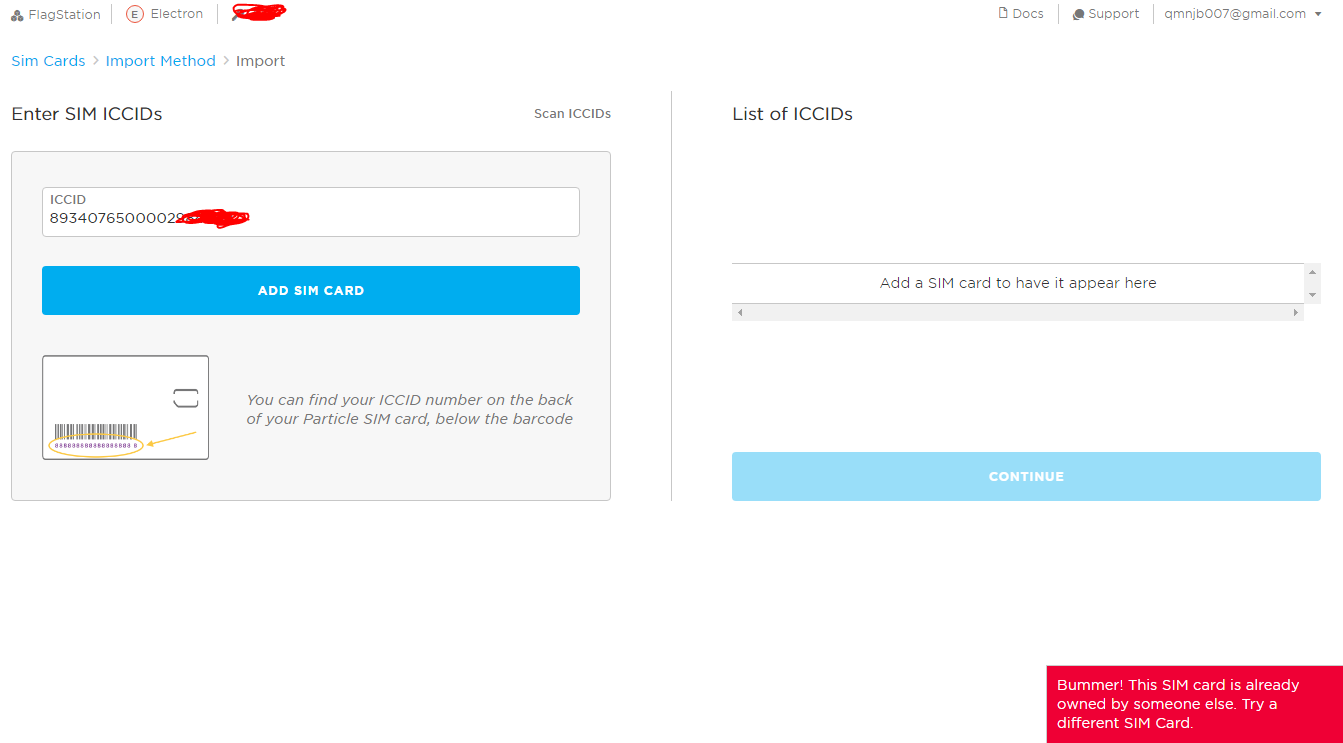Open the Support chat icon
The height and width of the screenshot is (743, 1343).
[x=1078, y=15]
